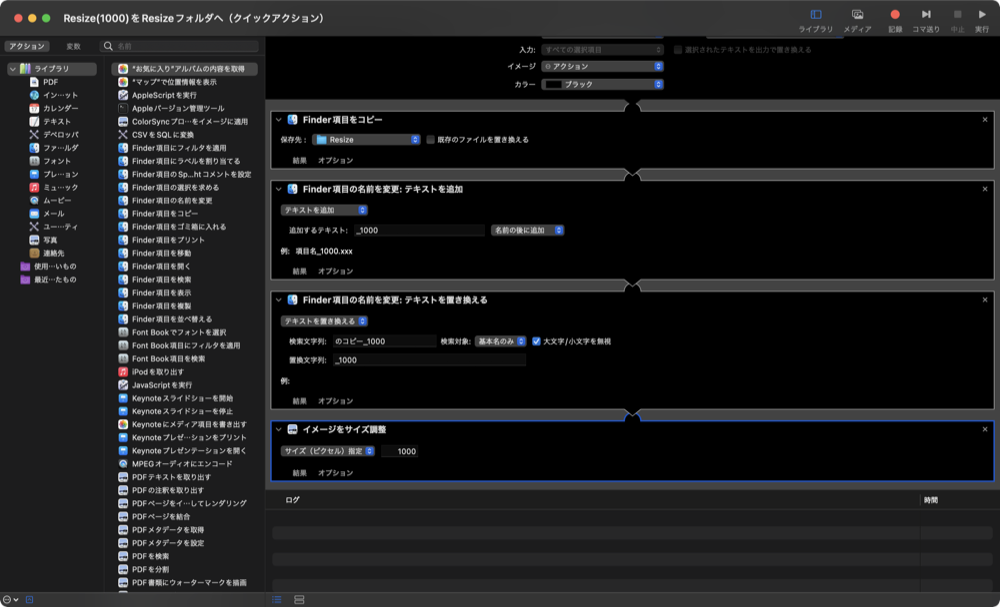1000x607 pixels.
Task: Collapse the イメージをサイズ調整 action
Action: tap(279, 429)
